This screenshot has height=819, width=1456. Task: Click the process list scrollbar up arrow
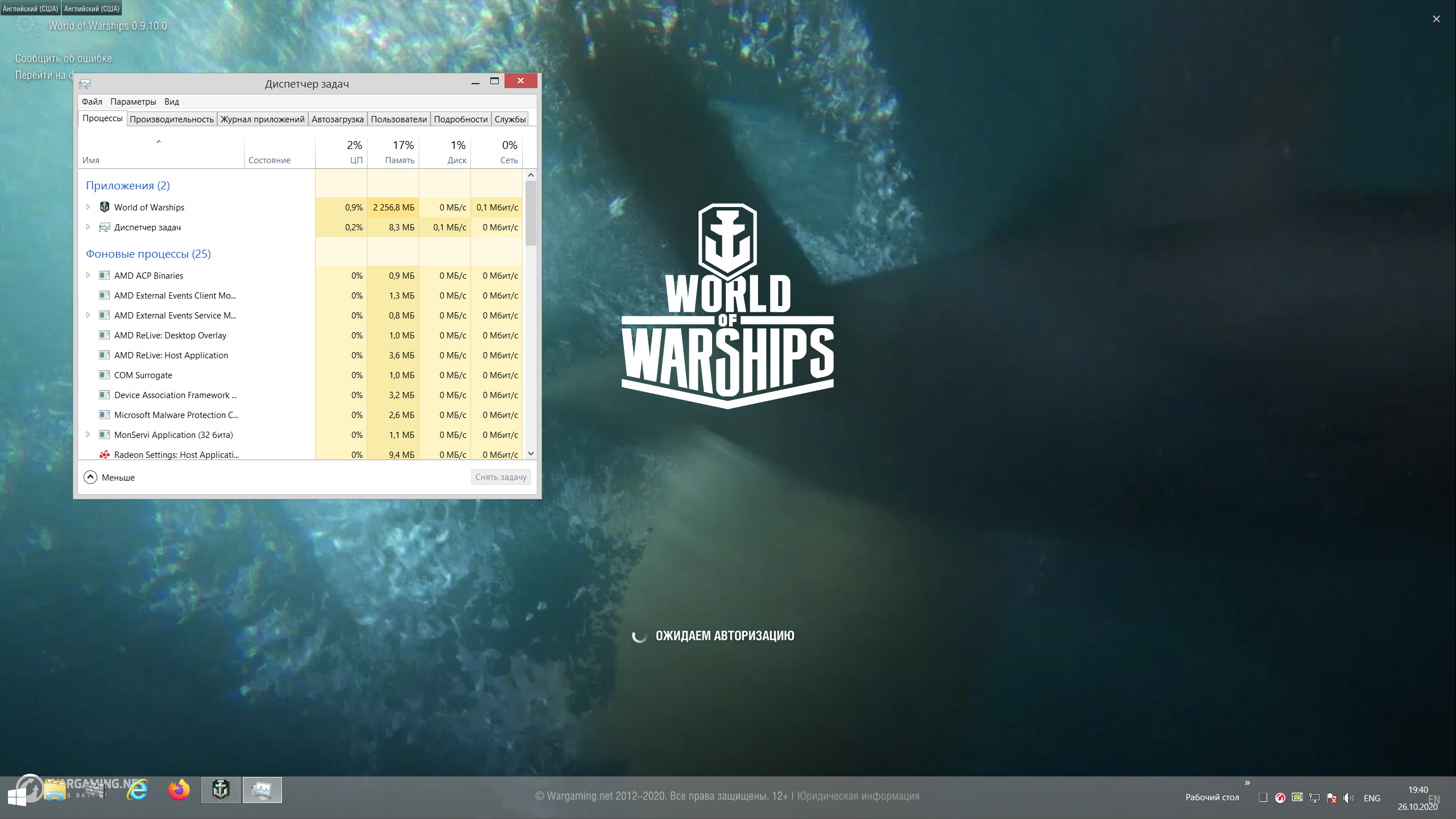(531, 175)
